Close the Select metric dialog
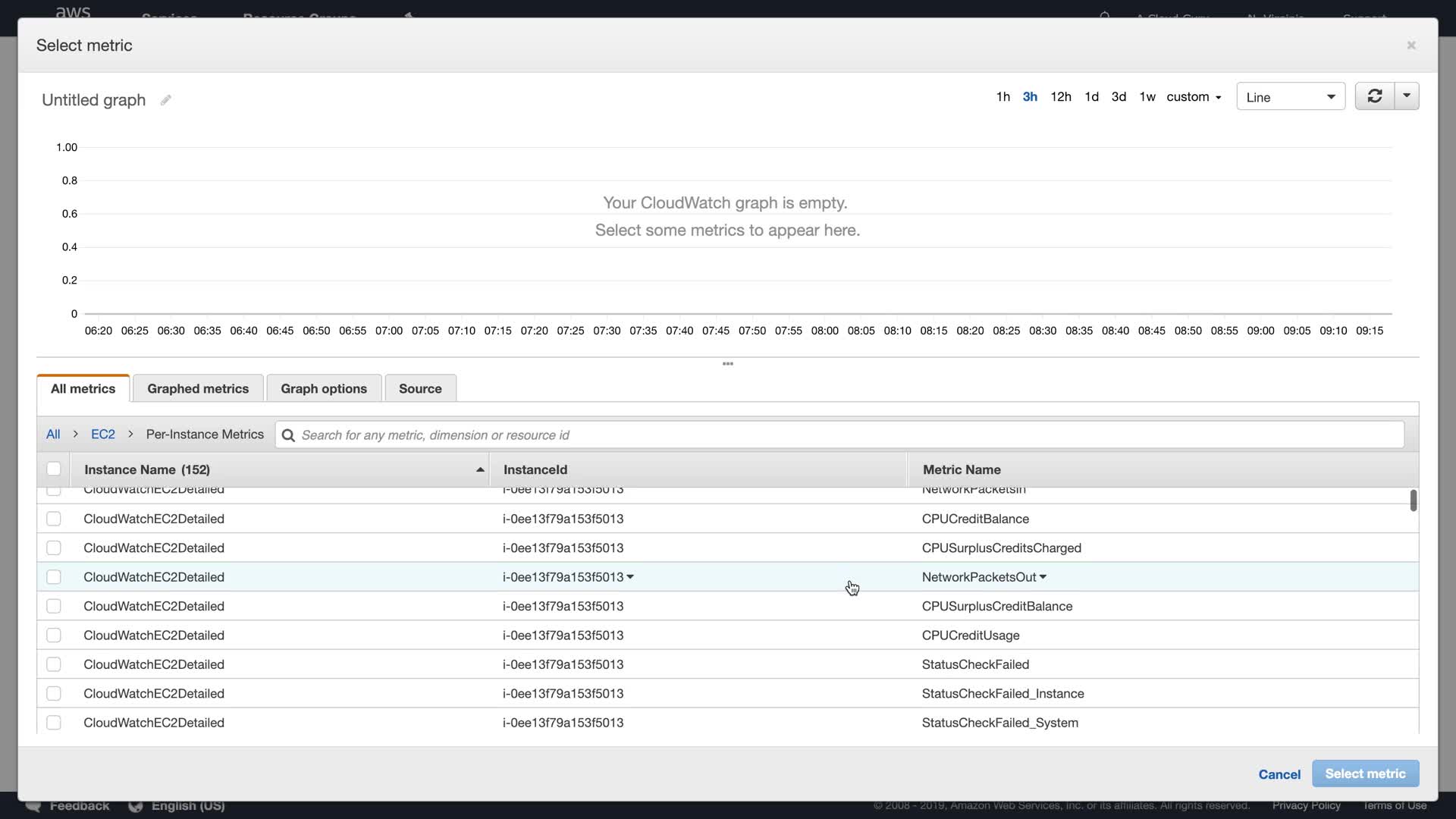 click(1411, 45)
